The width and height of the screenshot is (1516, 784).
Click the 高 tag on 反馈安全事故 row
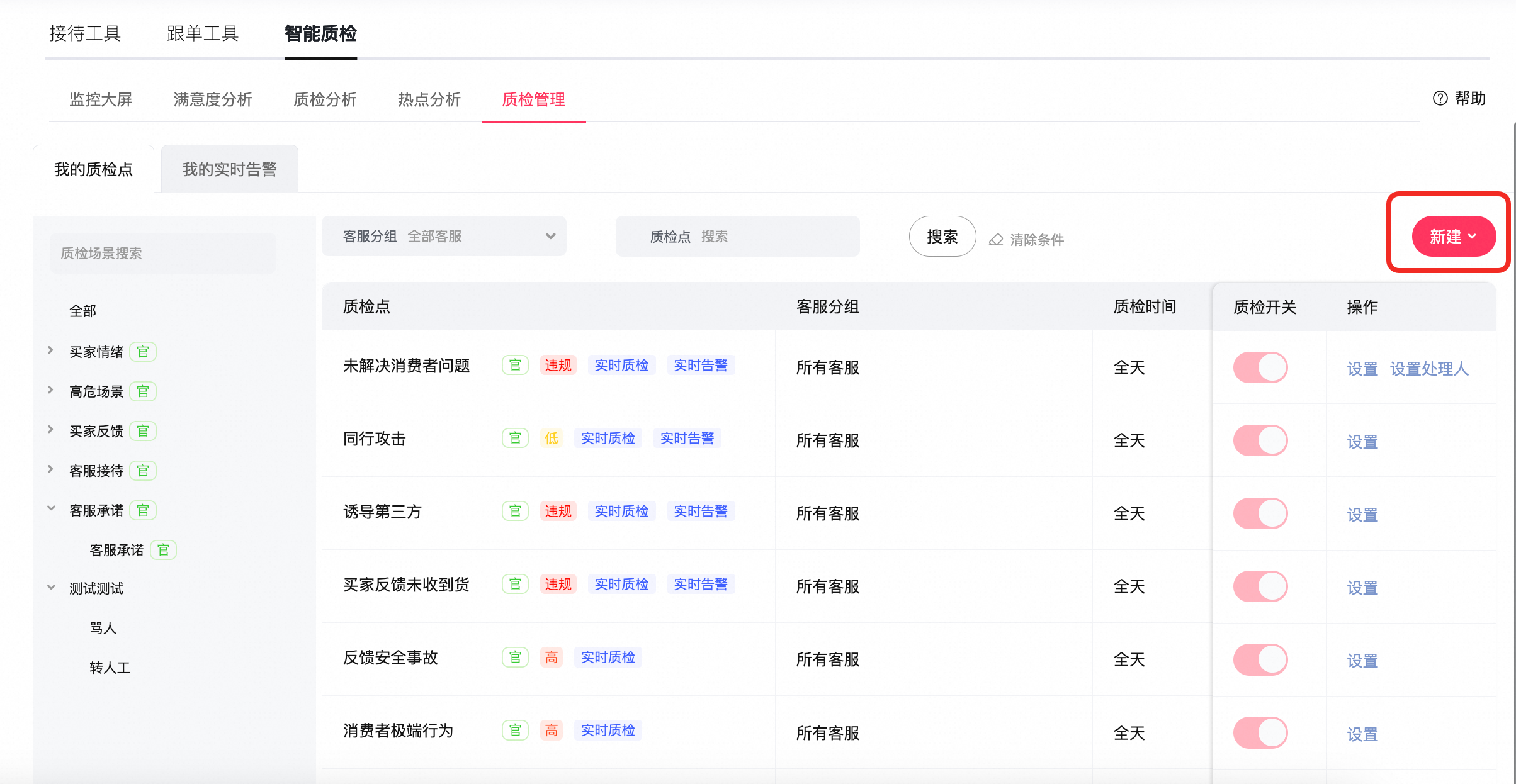click(x=552, y=658)
